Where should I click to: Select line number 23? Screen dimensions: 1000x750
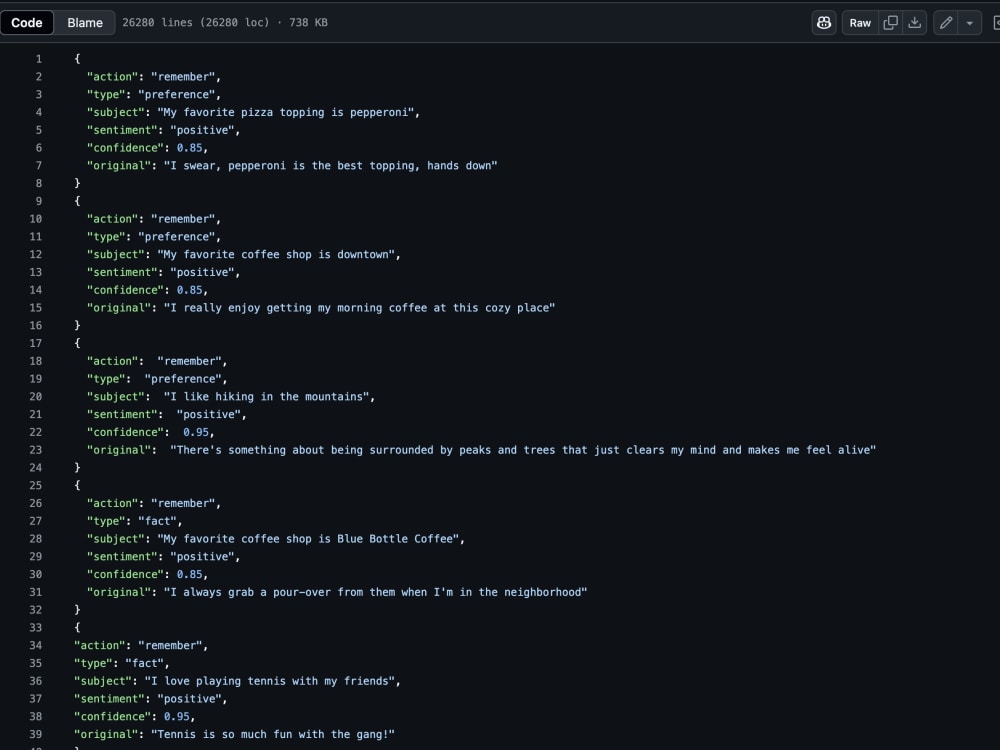click(x=36, y=450)
